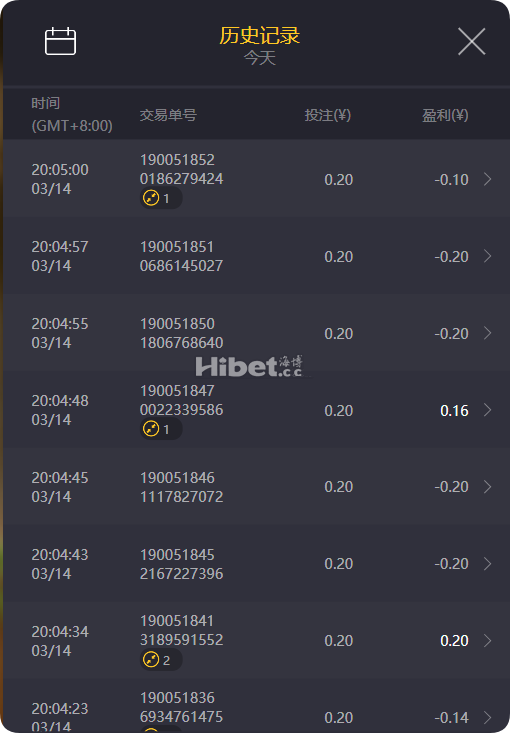510x733 pixels.
Task: Click the 交易单号 column header
Action: pyautogui.click(x=168, y=115)
